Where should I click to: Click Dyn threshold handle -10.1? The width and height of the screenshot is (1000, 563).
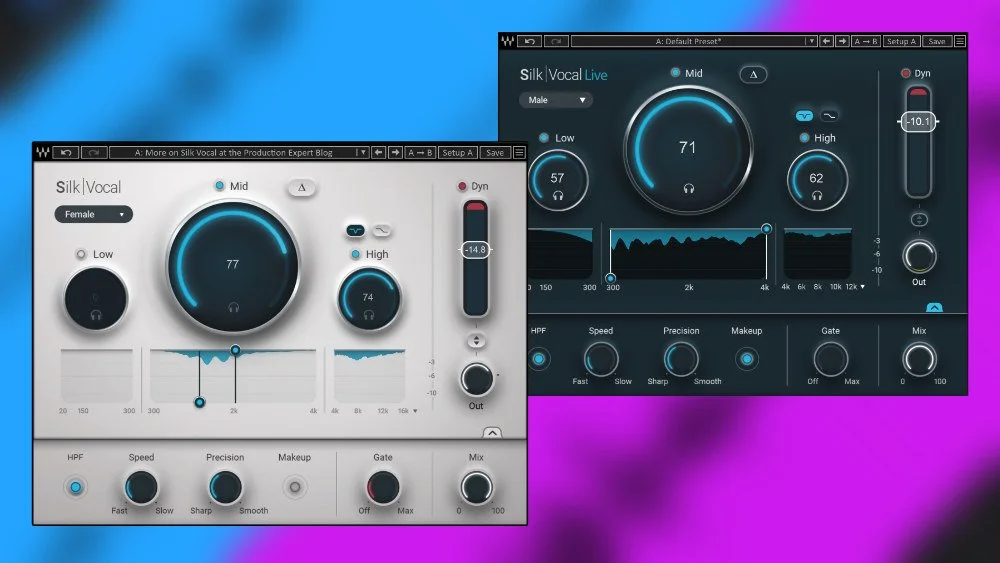click(x=918, y=121)
